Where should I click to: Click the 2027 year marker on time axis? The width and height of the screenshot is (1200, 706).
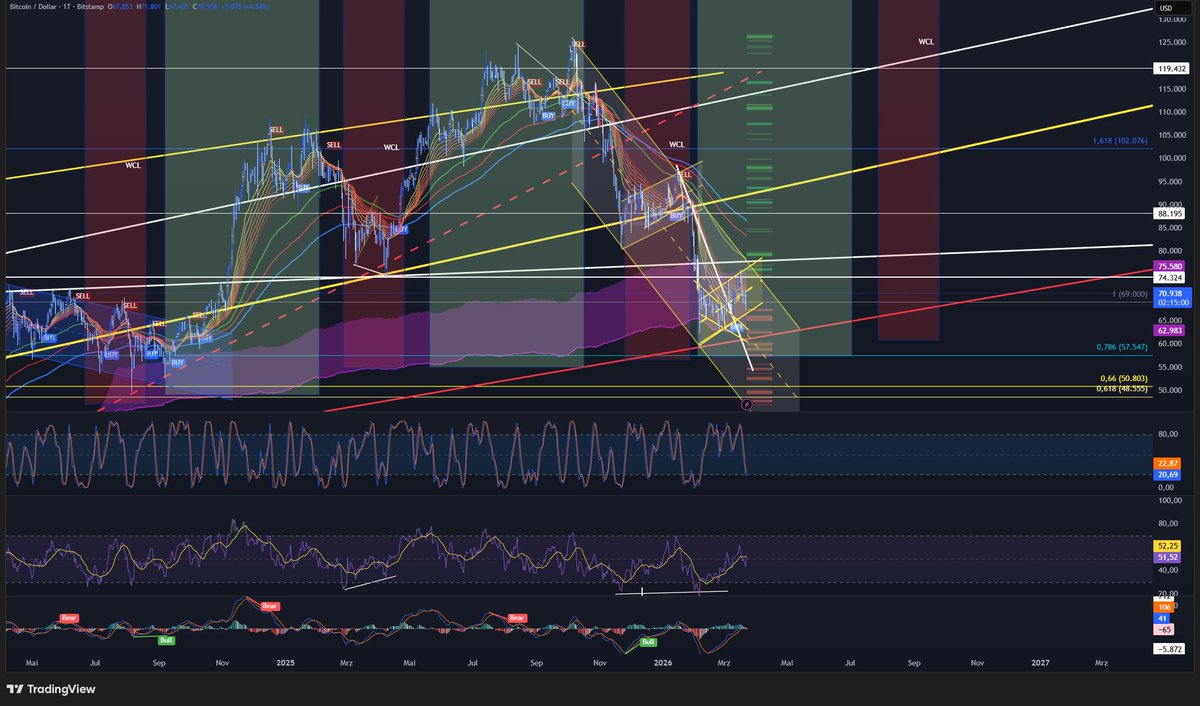(1041, 662)
